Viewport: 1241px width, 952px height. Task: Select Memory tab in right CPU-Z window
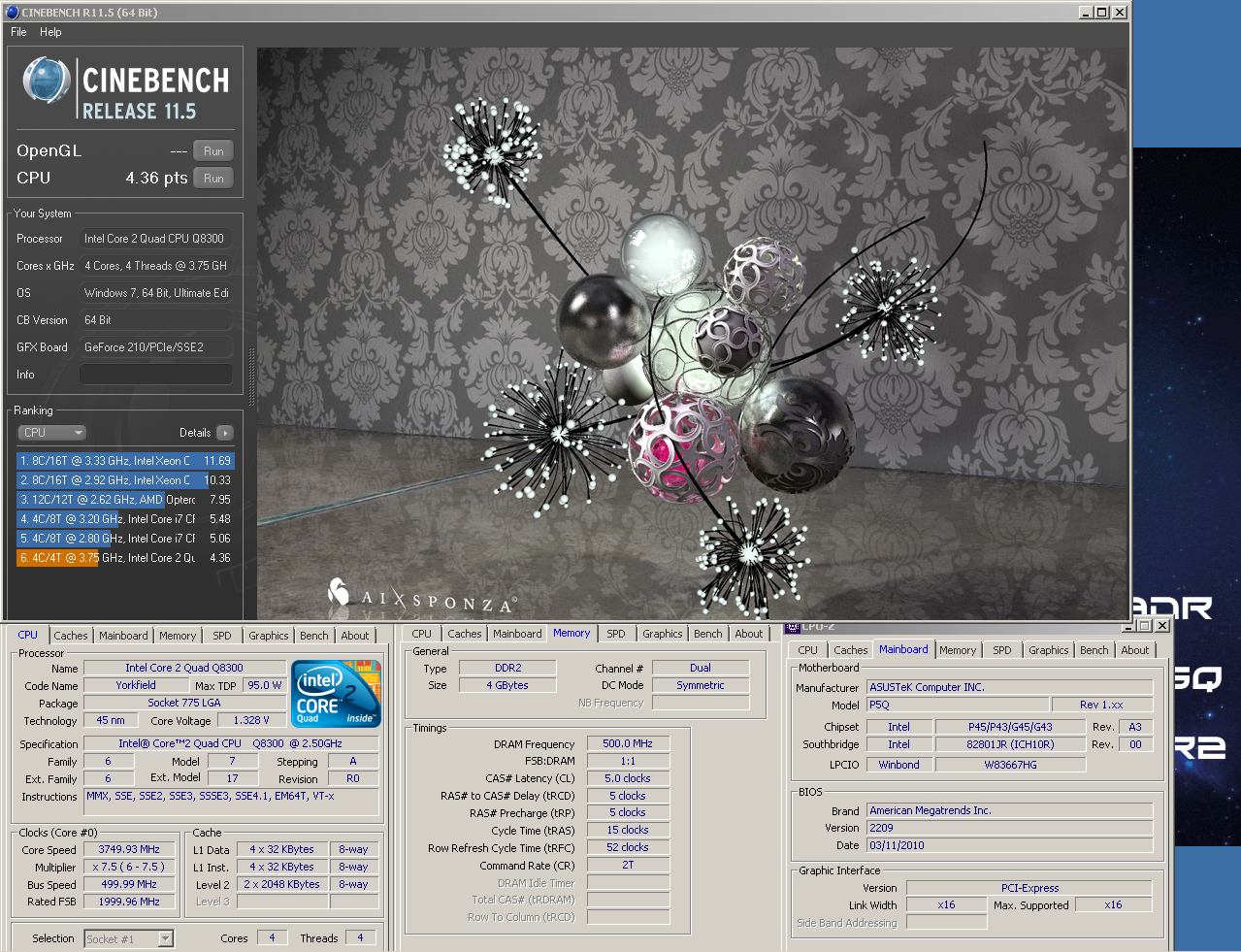pyautogui.click(x=958, y=650)
